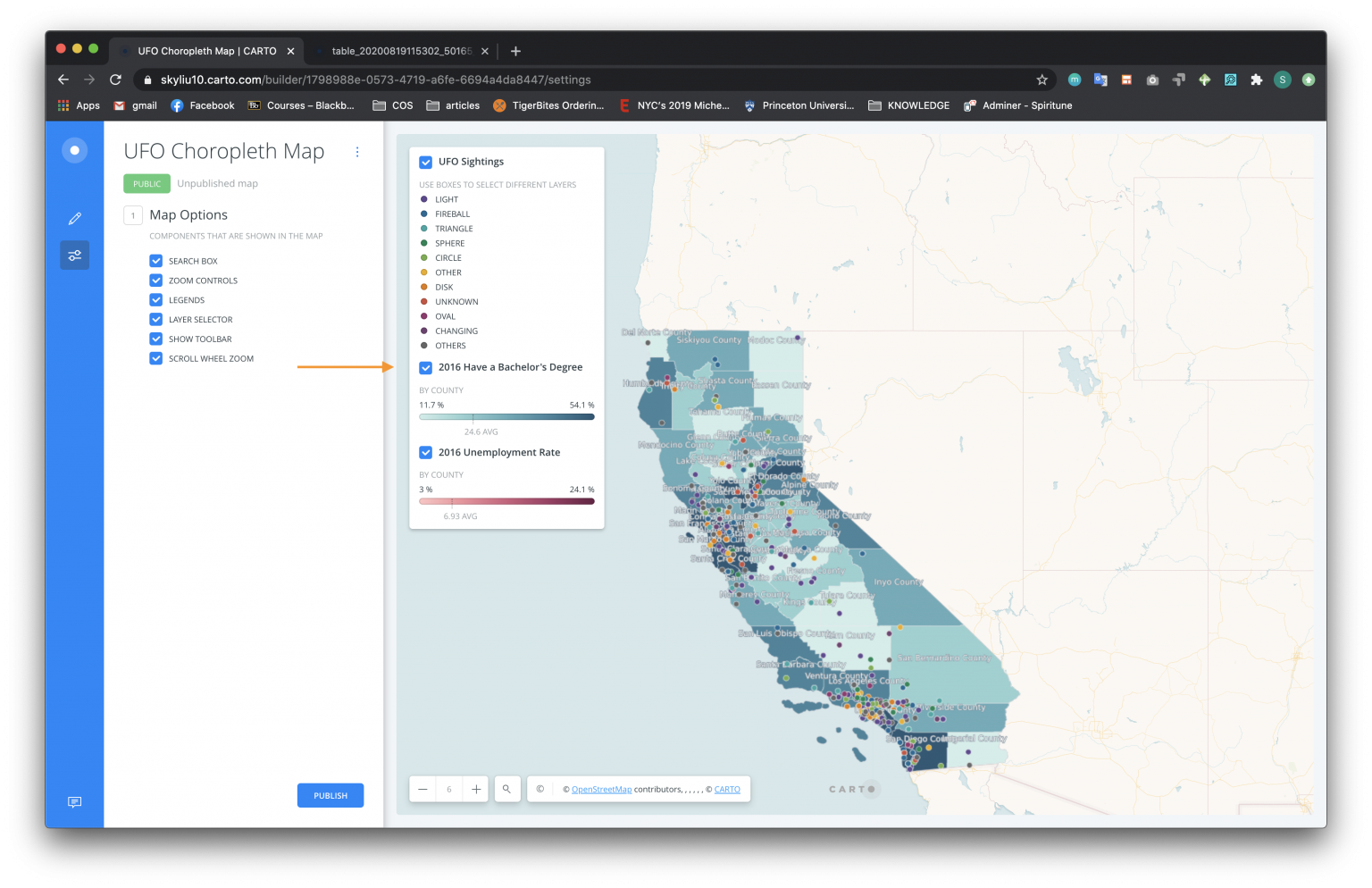Image resolution: width=1372 pixels, height=888 pixels.
Task: Open the three-dot menu beside map title
Action: tap(357, 152)
